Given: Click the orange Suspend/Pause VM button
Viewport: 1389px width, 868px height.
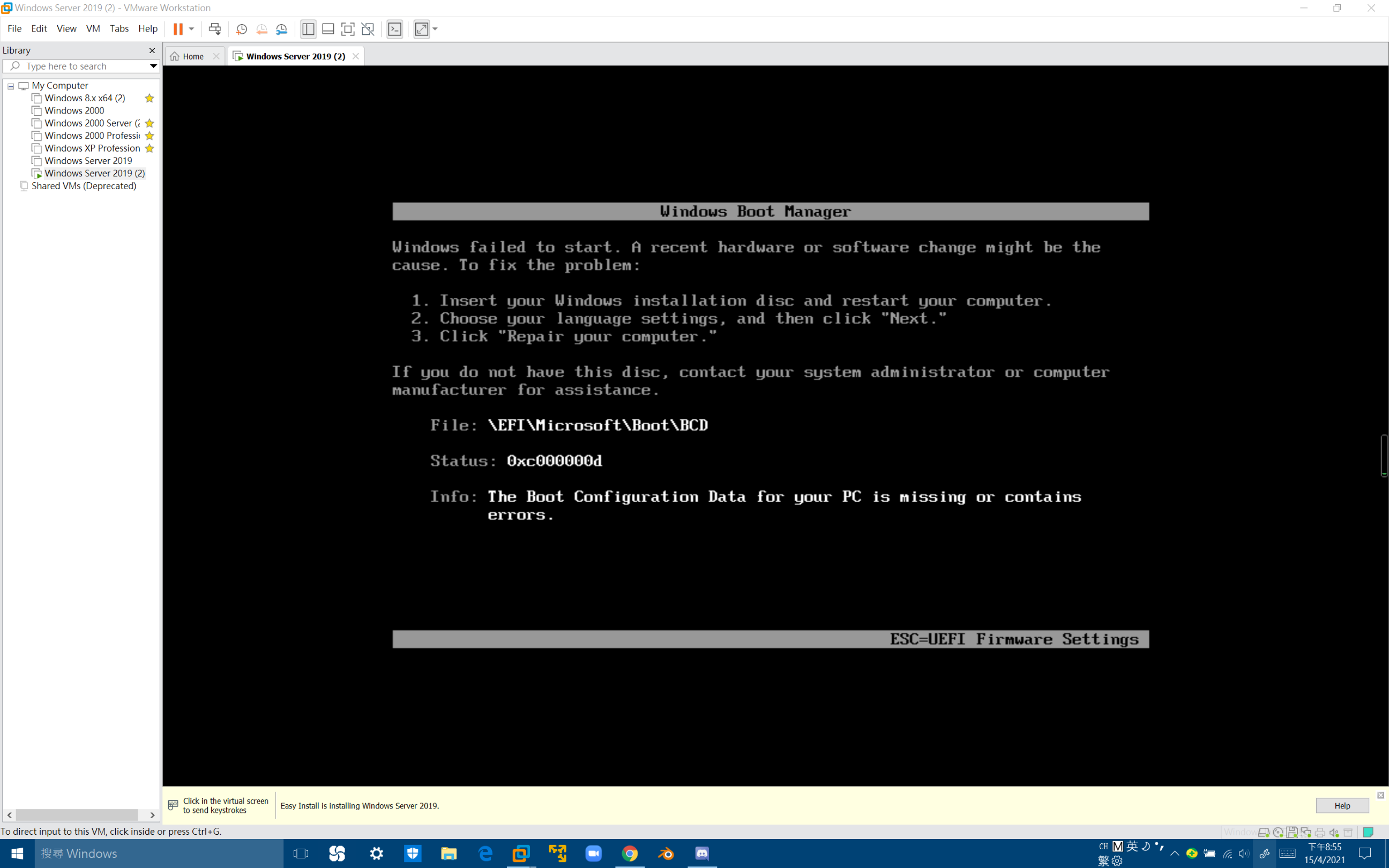Looking at the screenshot, I should click(178, 29).
